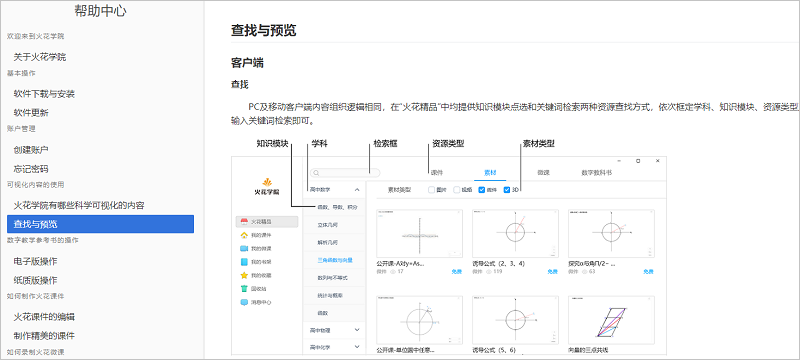Image resolution: width=800 pixels, height=360 pixels.
Task: Check the 图片 material type checkbox
Action: click(x=432, y=190)
